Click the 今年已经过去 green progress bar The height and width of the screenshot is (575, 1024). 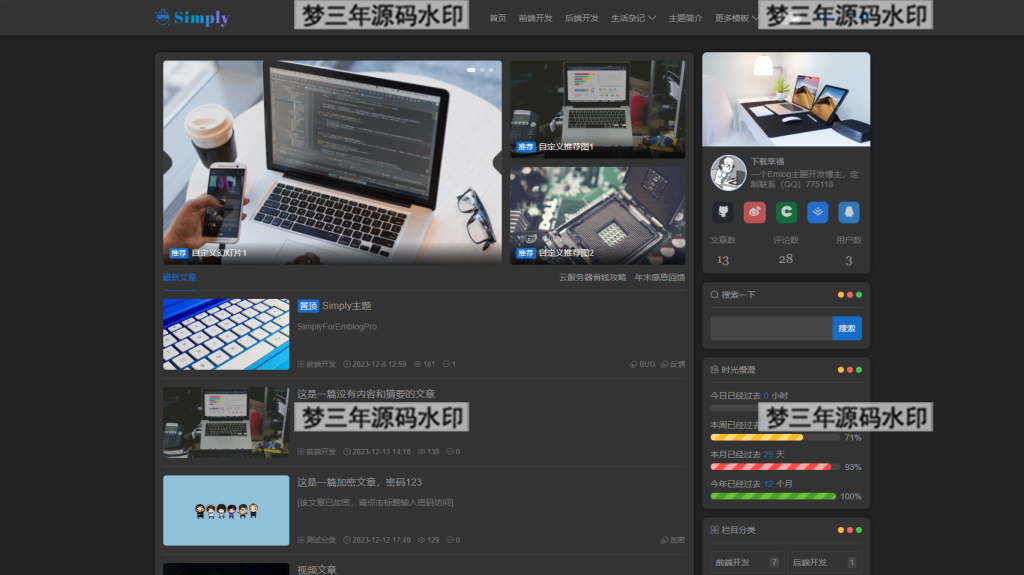(x=773, y=496)
